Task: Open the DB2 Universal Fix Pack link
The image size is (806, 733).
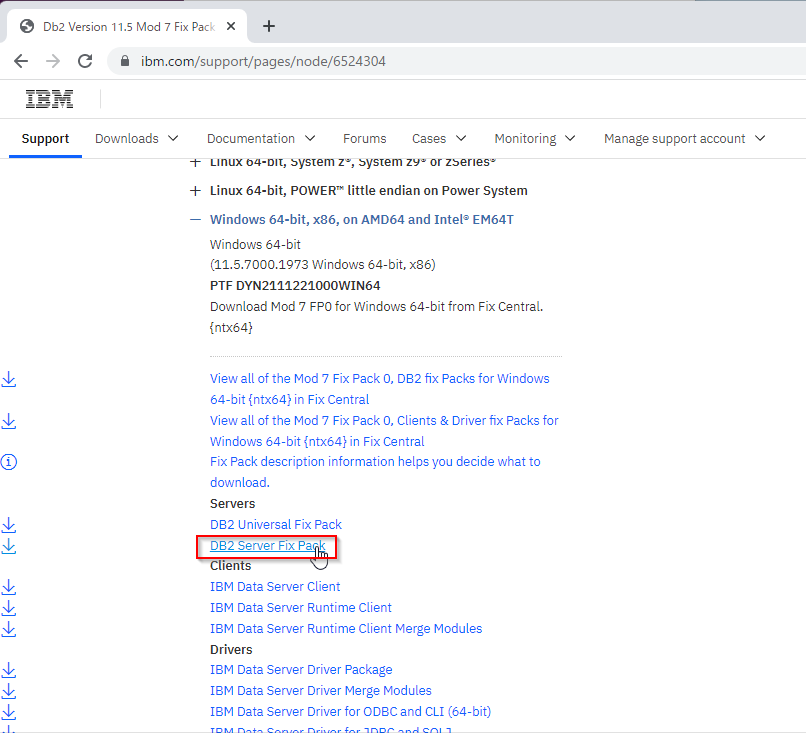Action: [275, 524]
